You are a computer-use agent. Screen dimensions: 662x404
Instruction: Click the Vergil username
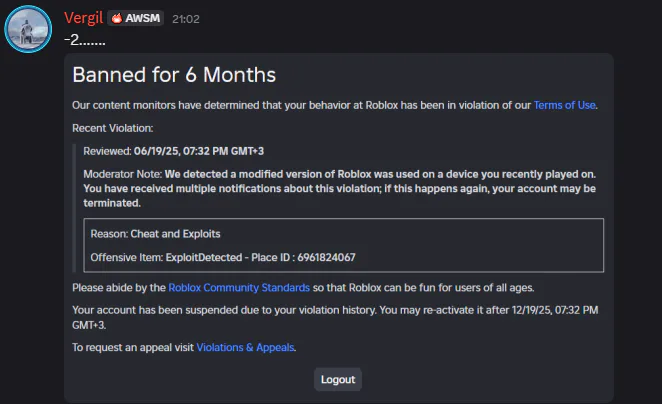click(84, 18)
